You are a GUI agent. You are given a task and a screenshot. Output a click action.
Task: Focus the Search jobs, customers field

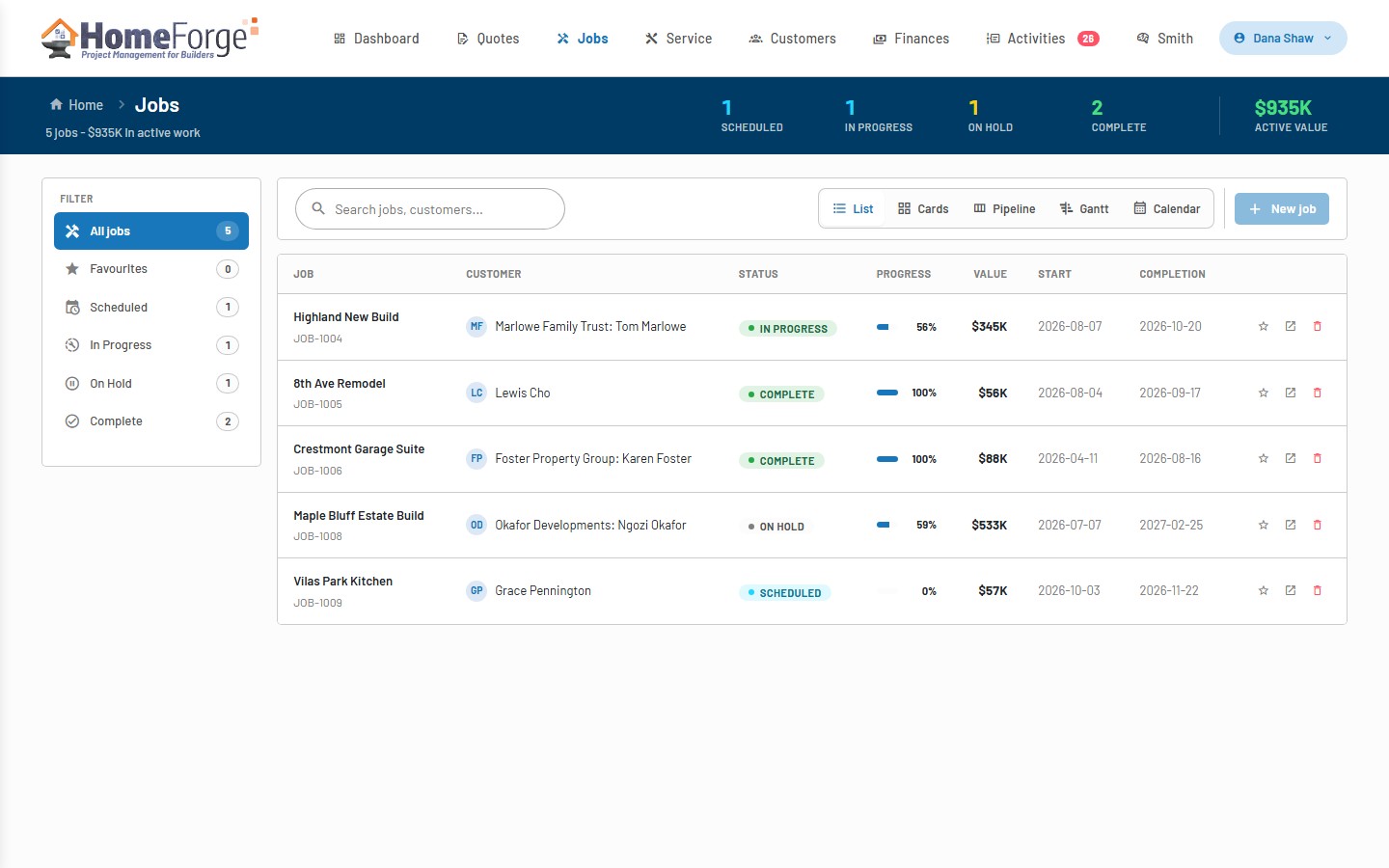tap(430, 209)
